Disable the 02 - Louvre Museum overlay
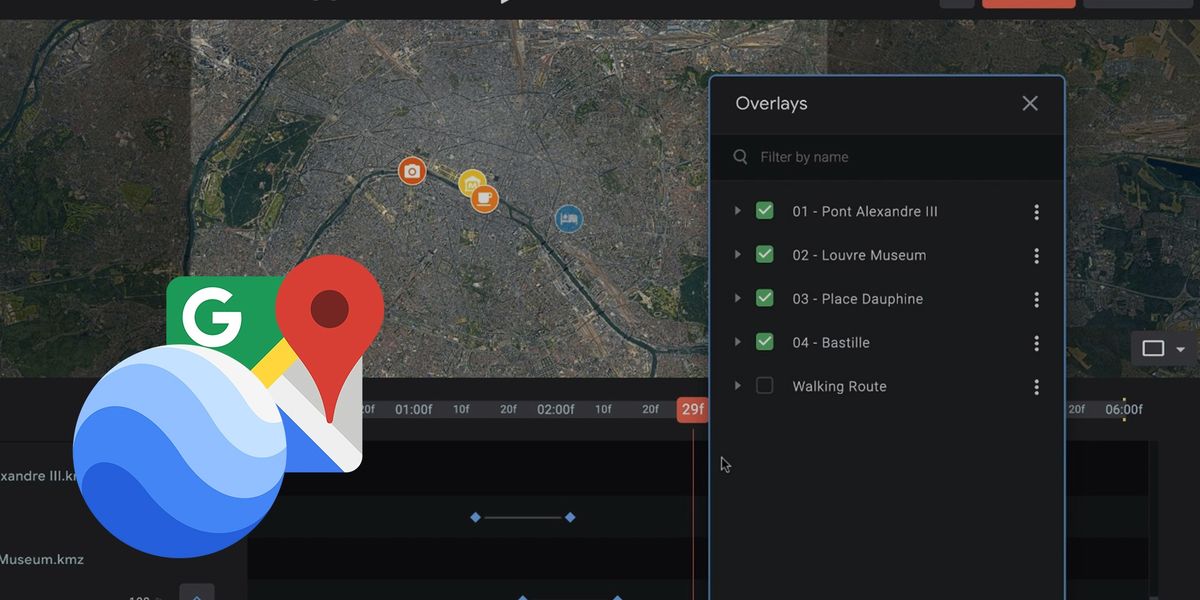 (x=764, y=254)
